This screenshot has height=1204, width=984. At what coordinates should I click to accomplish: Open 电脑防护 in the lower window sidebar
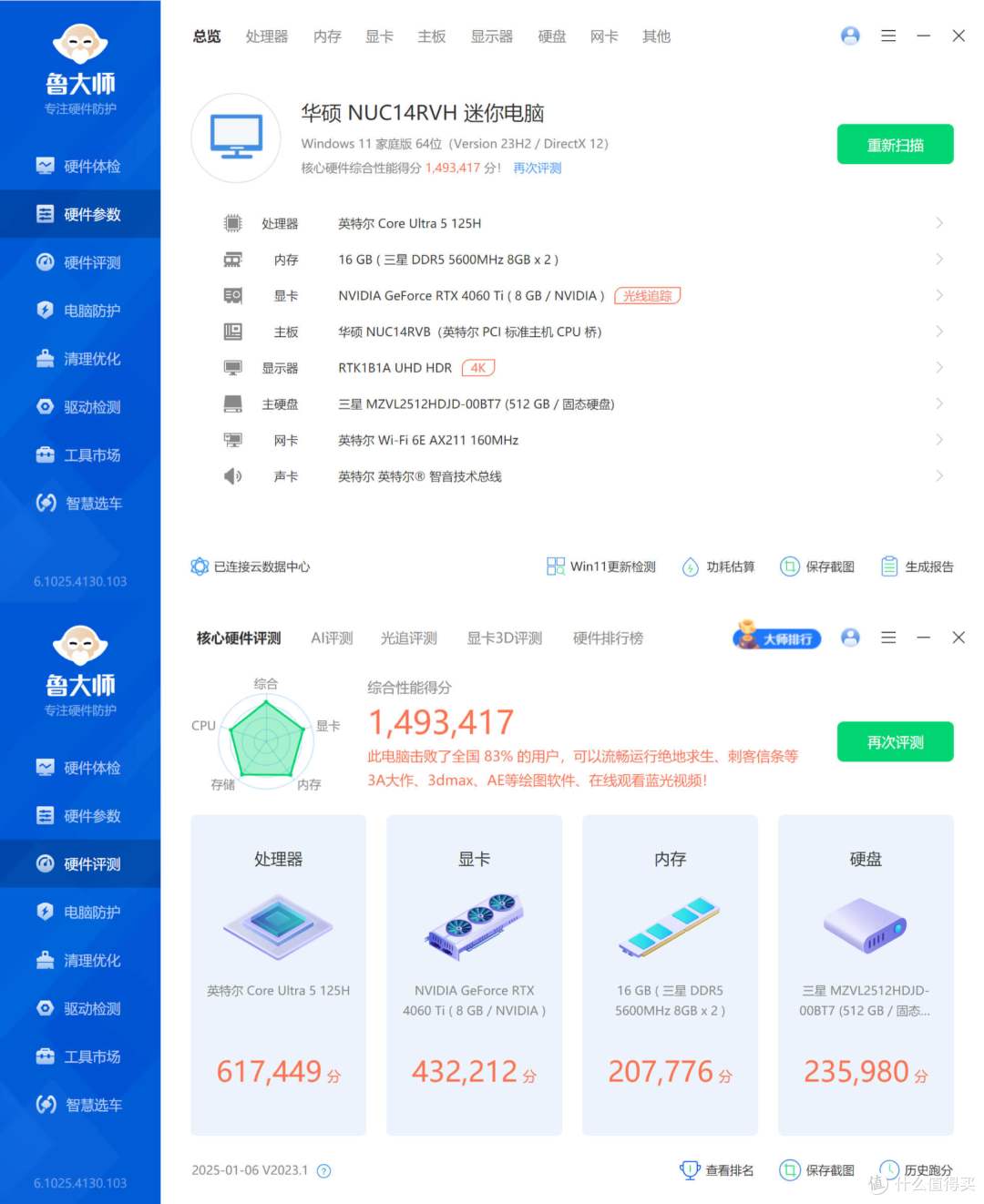[80, 913]
